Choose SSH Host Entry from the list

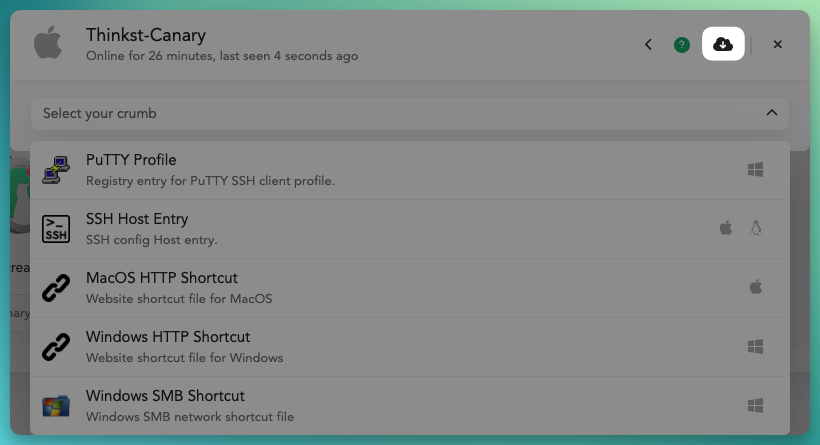pos(409,229)
